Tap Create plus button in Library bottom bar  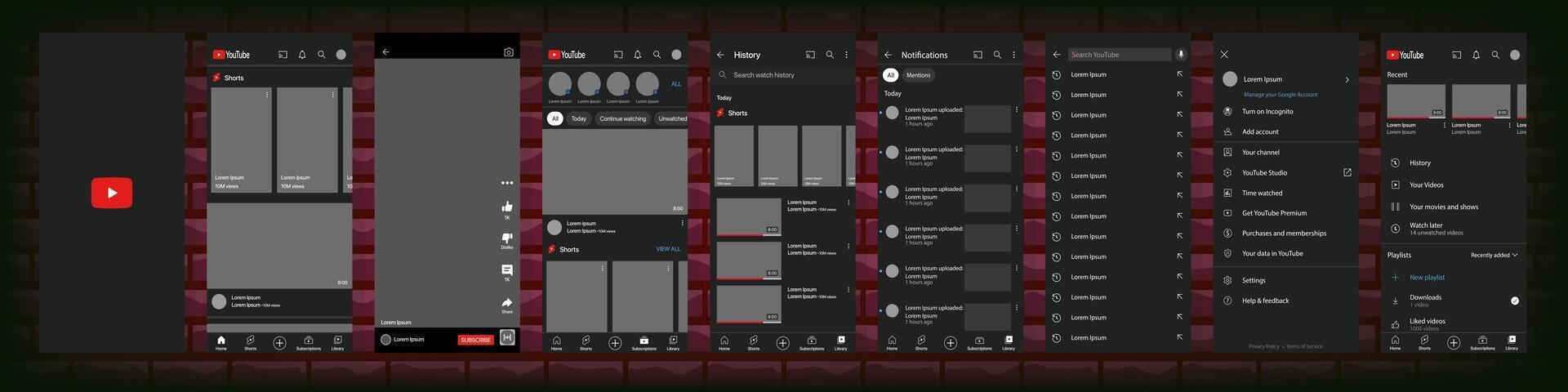[1454, 343]
